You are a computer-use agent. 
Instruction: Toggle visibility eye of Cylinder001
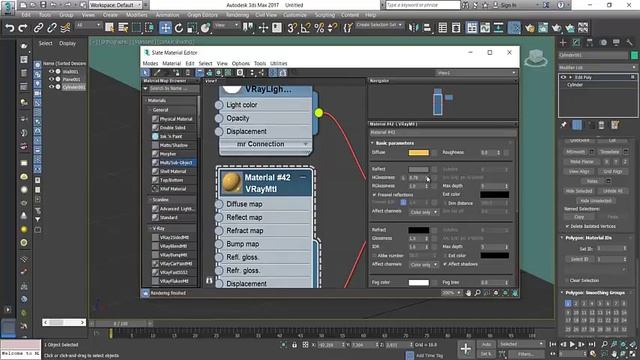click(51, 87)
